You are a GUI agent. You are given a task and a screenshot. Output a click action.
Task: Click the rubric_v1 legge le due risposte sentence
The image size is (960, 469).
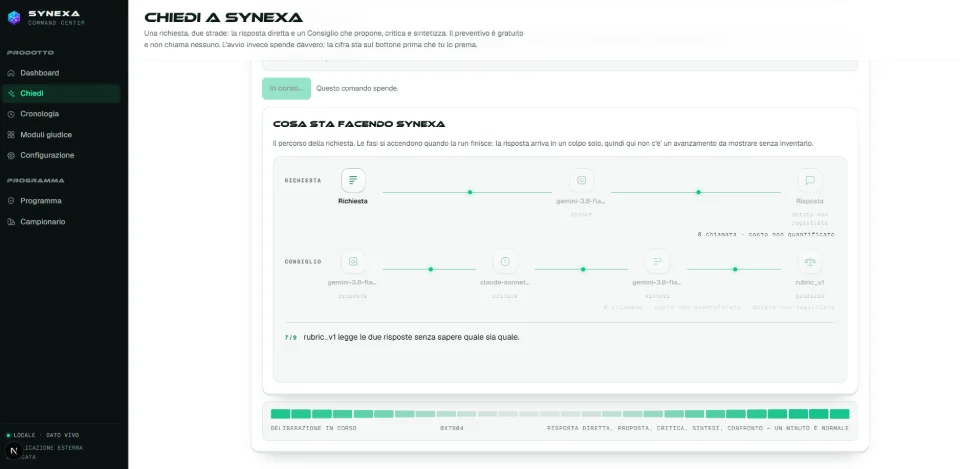click(411, 337)
